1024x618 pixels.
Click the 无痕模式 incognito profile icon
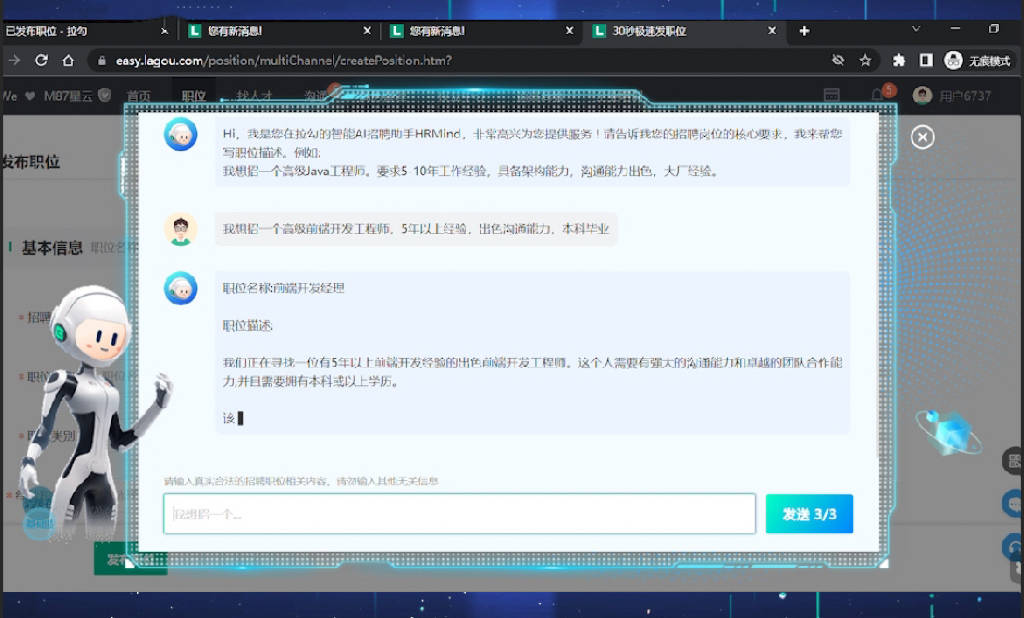(953, 60)
